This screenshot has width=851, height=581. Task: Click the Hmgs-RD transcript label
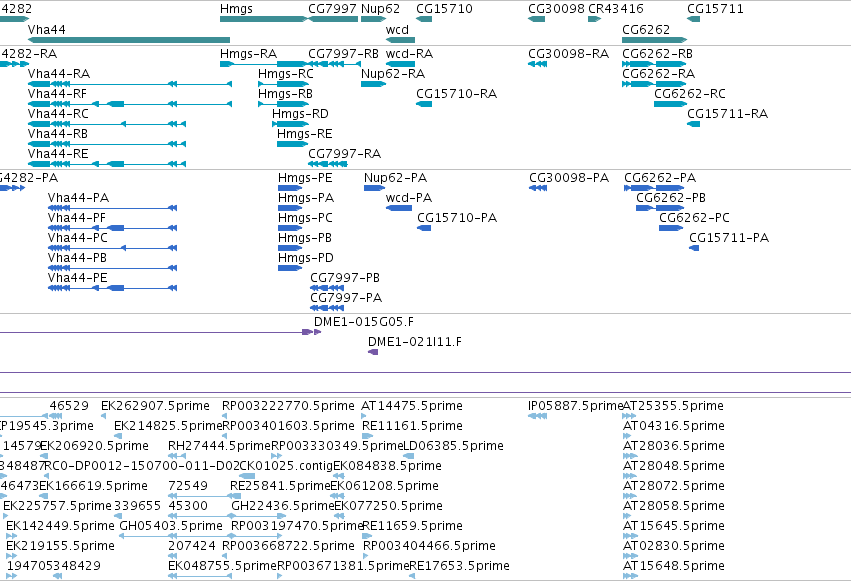(x=300, y=114)
